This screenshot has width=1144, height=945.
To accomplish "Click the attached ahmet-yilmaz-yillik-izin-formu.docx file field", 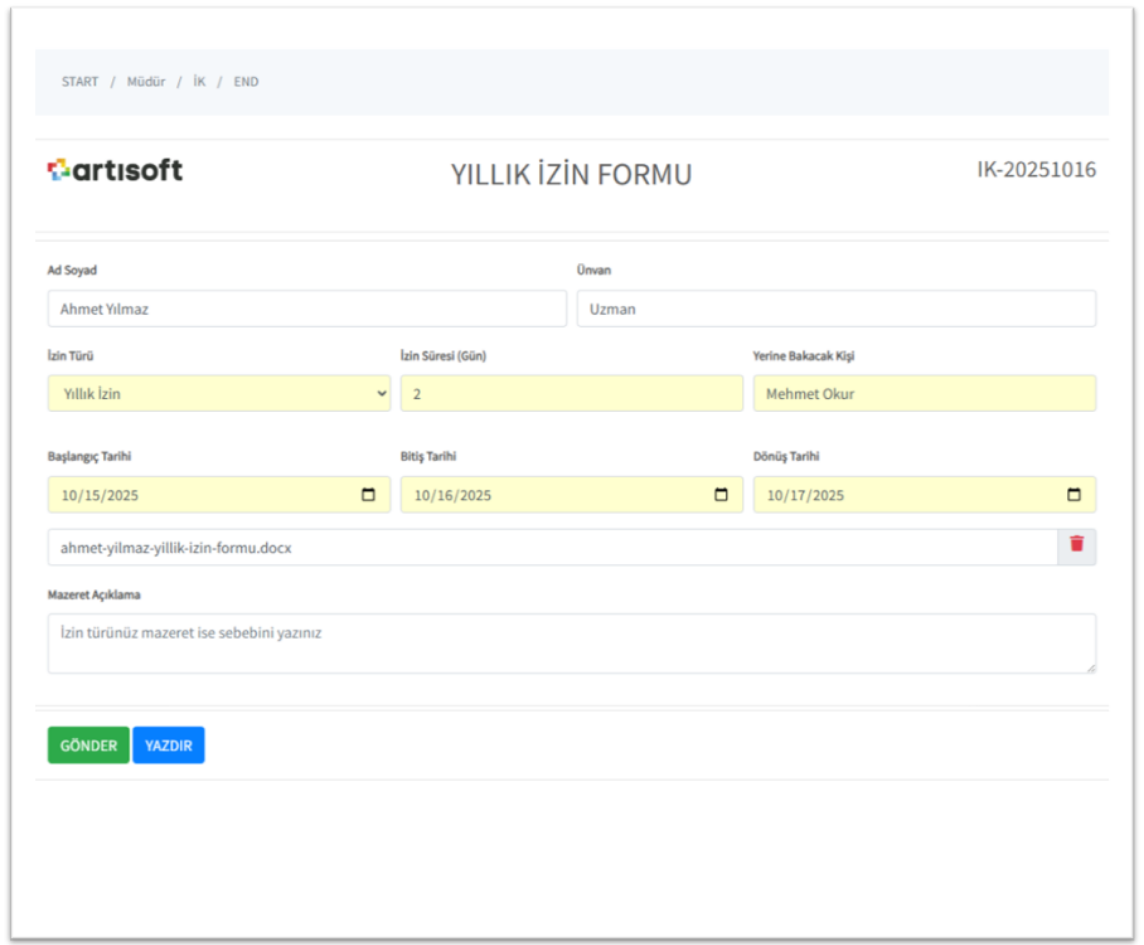I will (551, 548).
